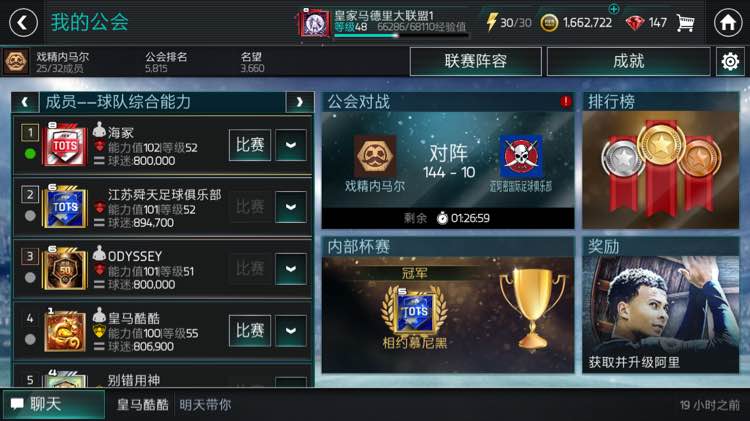
Task: Open guild settings gear
Action: [730, 61]
